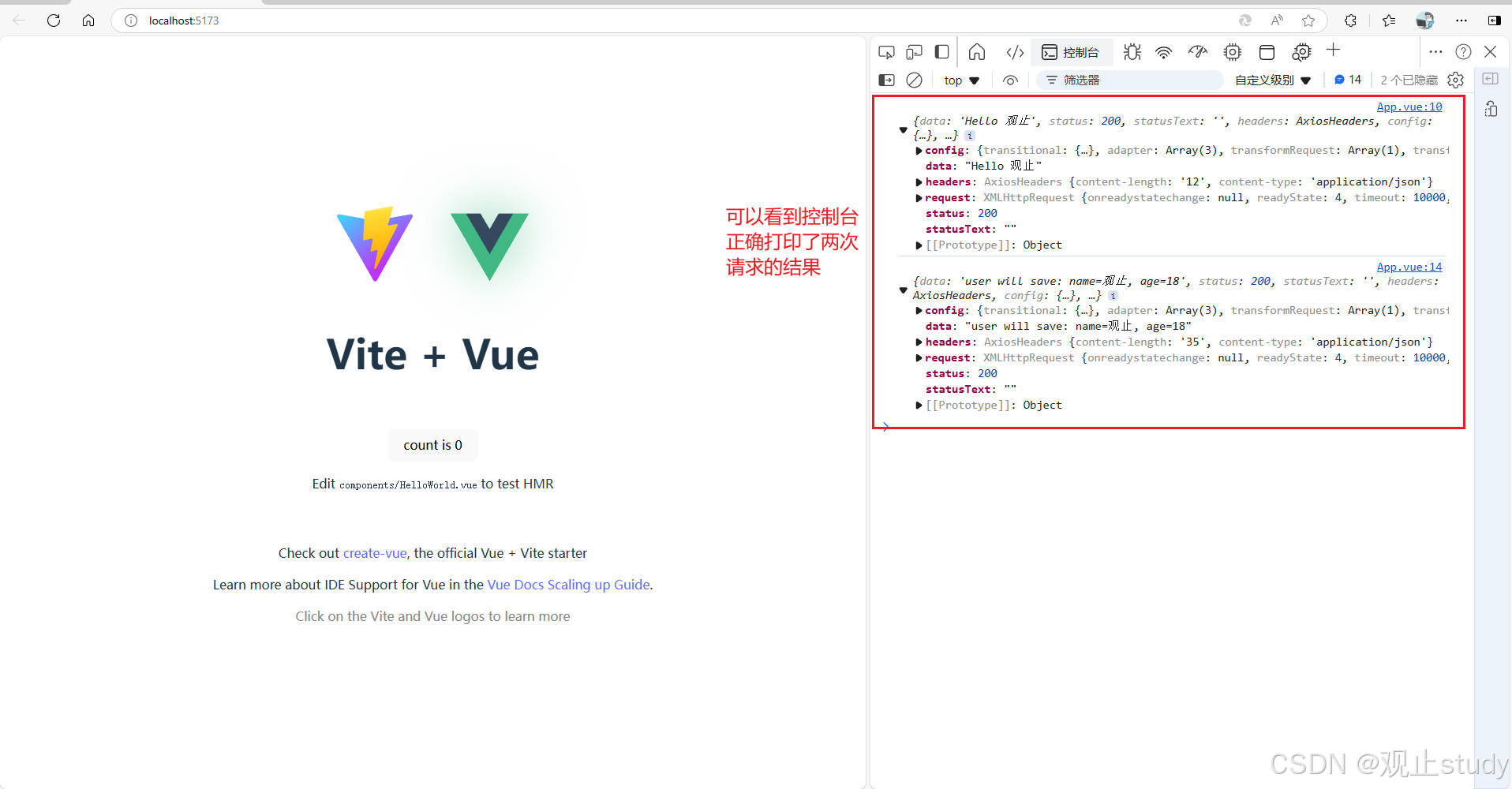Add more tools with the plus icon

1333,50
